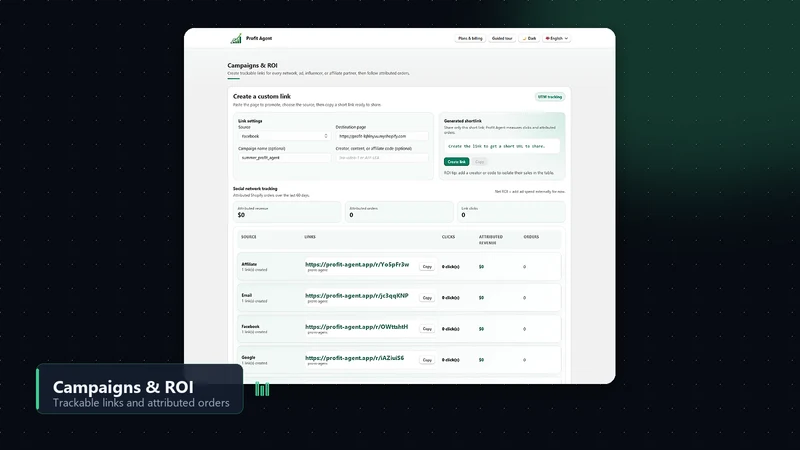
Task: Copy the Affiliate link
Action: click(427, 266)
